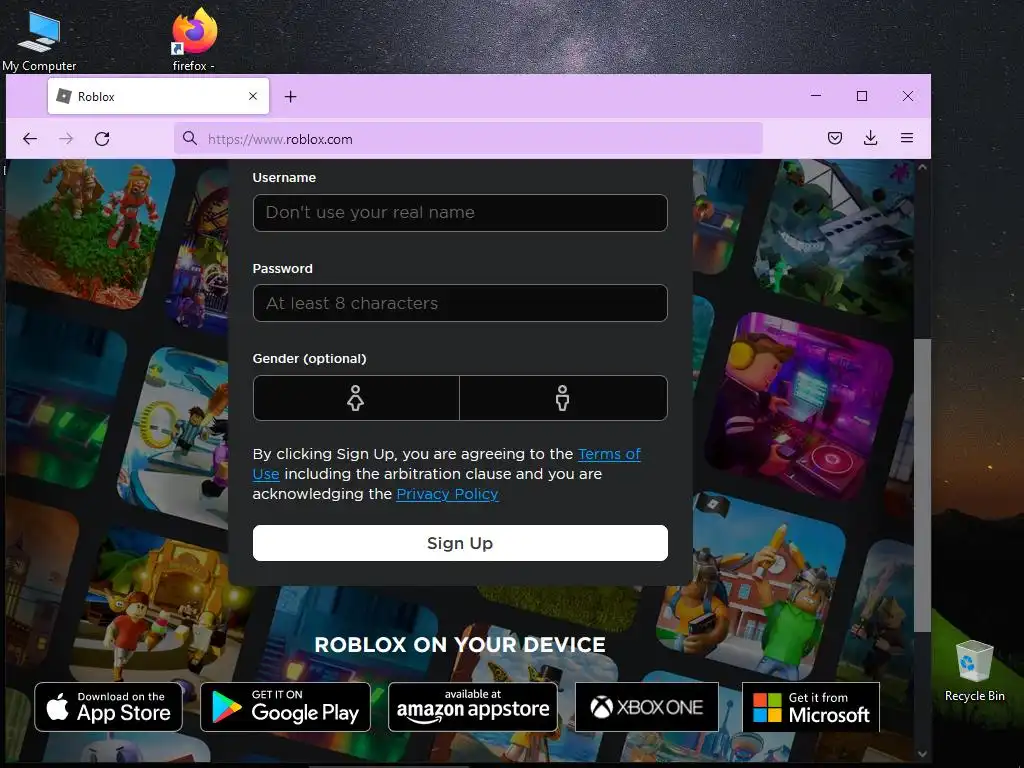Open the Terms of Use link
The image size is (1024, 768).
609,454
